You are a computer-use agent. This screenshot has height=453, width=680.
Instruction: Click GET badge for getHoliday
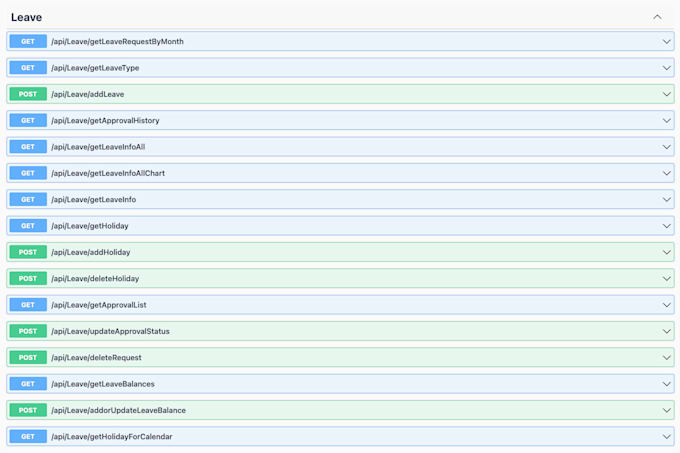(x=28, y=226)
